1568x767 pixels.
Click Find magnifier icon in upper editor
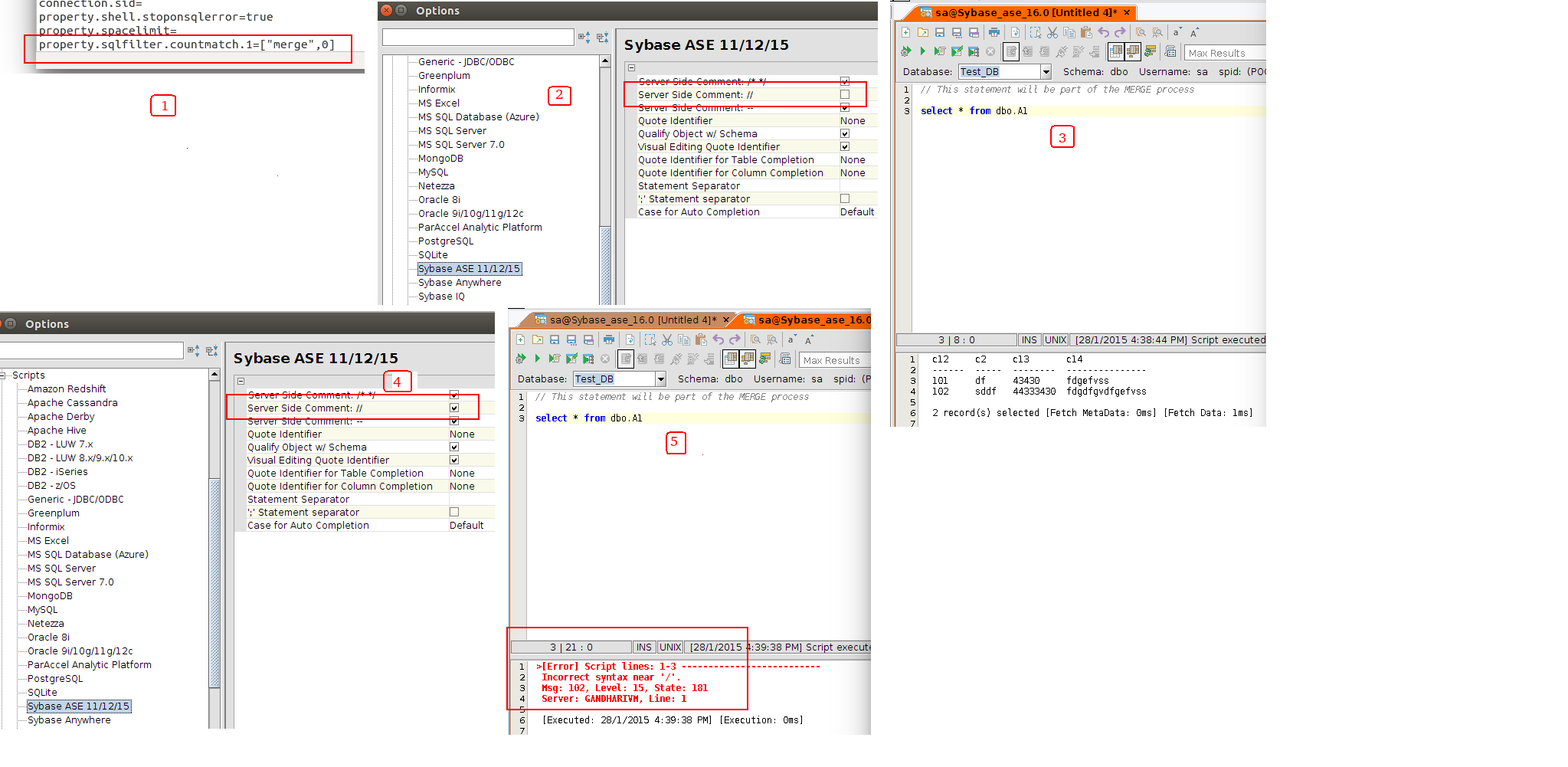1141,32
